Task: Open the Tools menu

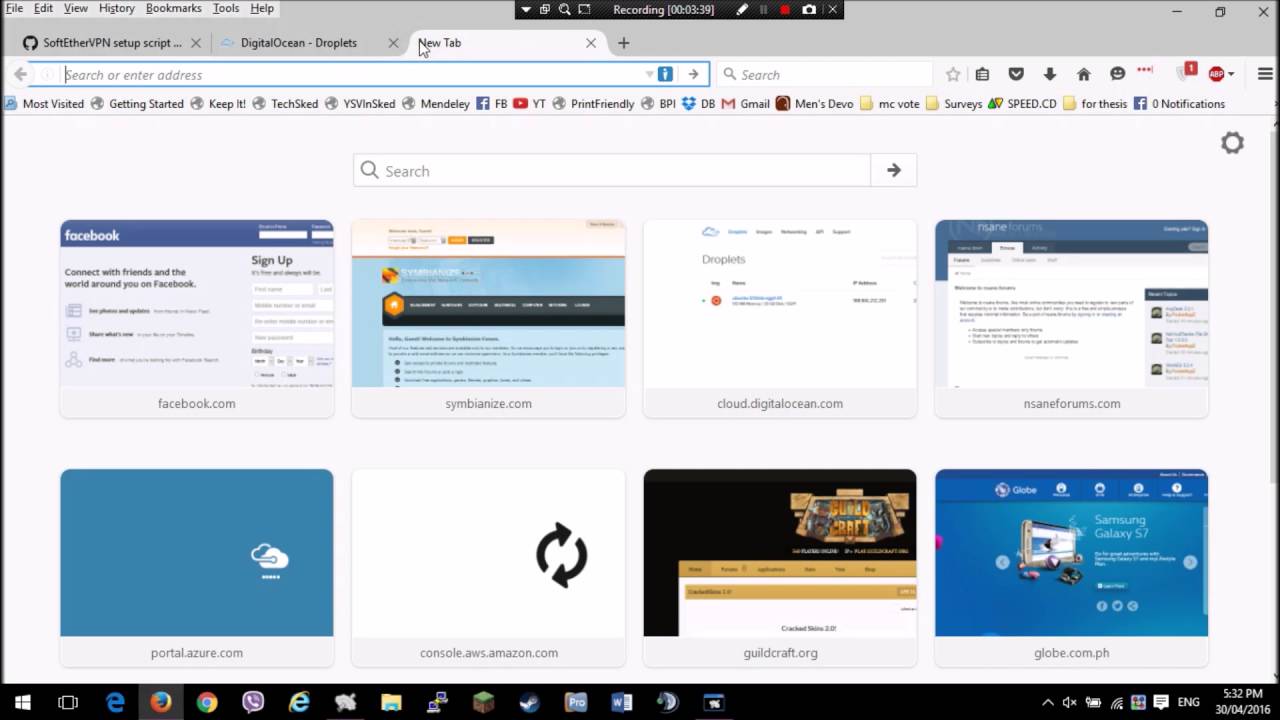Action: point(226,8)
